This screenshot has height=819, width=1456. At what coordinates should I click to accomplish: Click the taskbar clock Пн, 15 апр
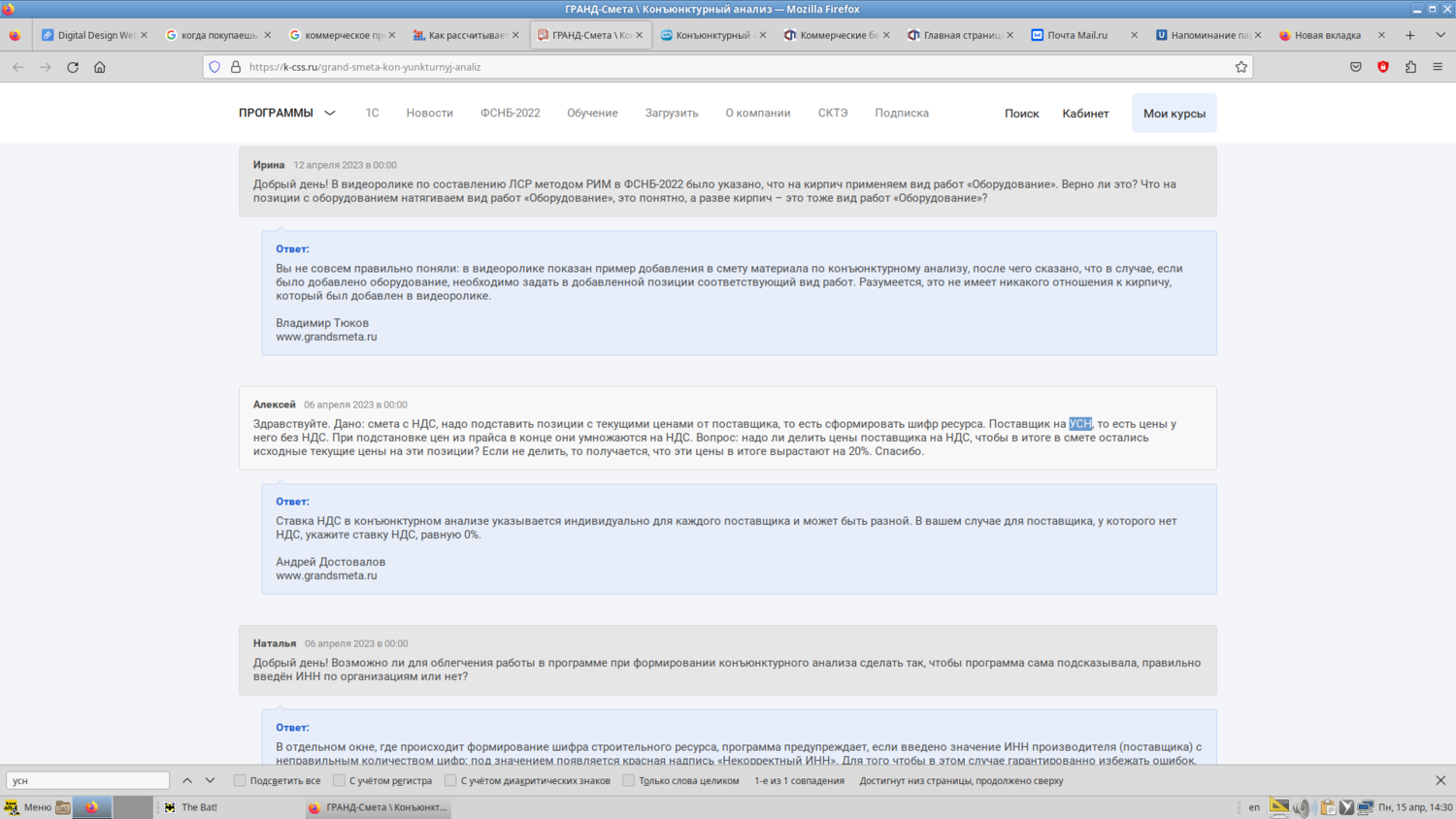pyautogui.click(x=1415, y=807)
